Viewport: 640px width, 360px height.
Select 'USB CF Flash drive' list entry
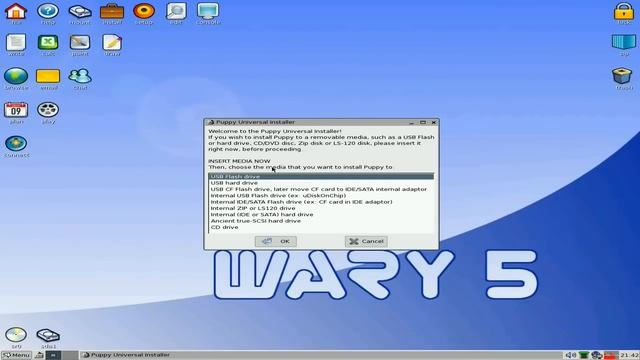[x=321, y=189]
